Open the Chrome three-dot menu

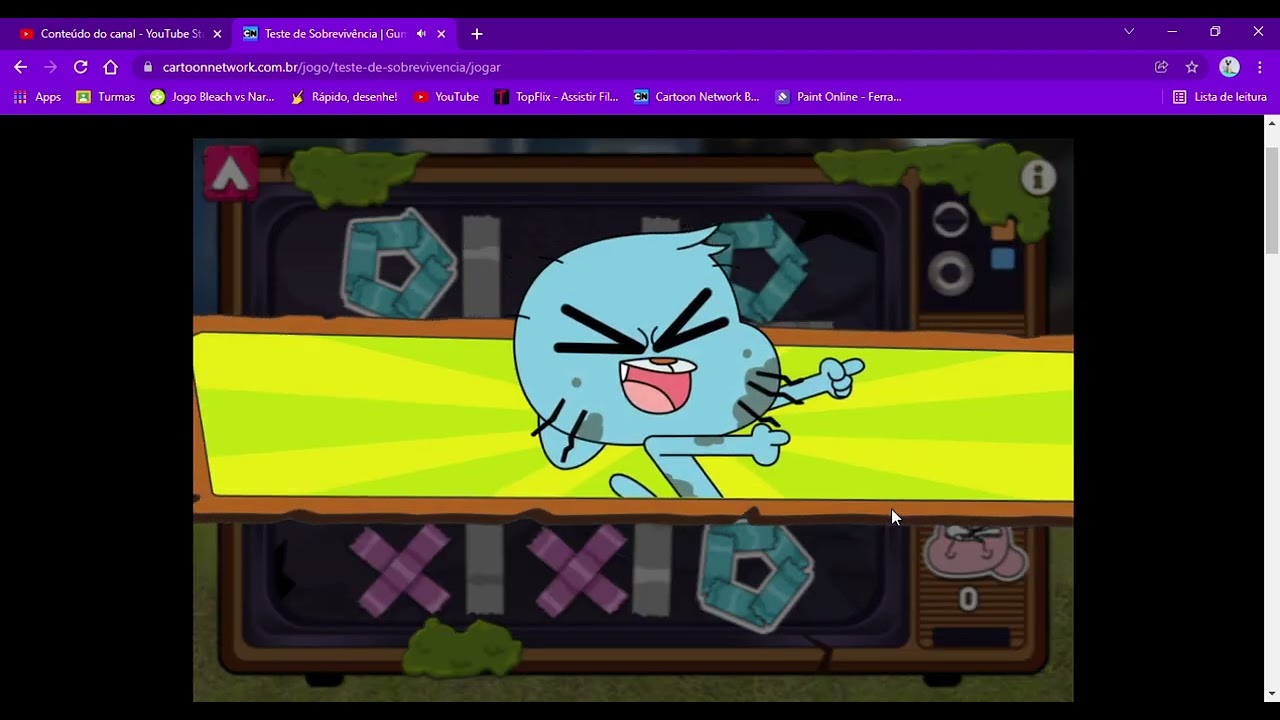1259,67
